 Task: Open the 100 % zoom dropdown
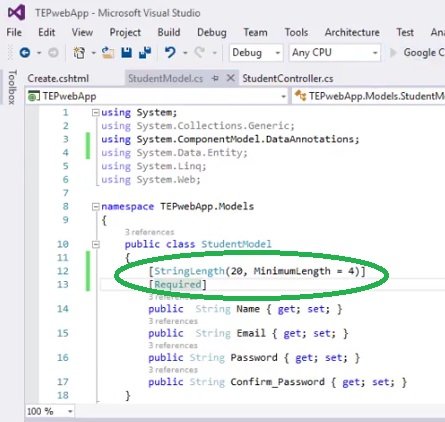pyautogui.click(x=49, y=411)
